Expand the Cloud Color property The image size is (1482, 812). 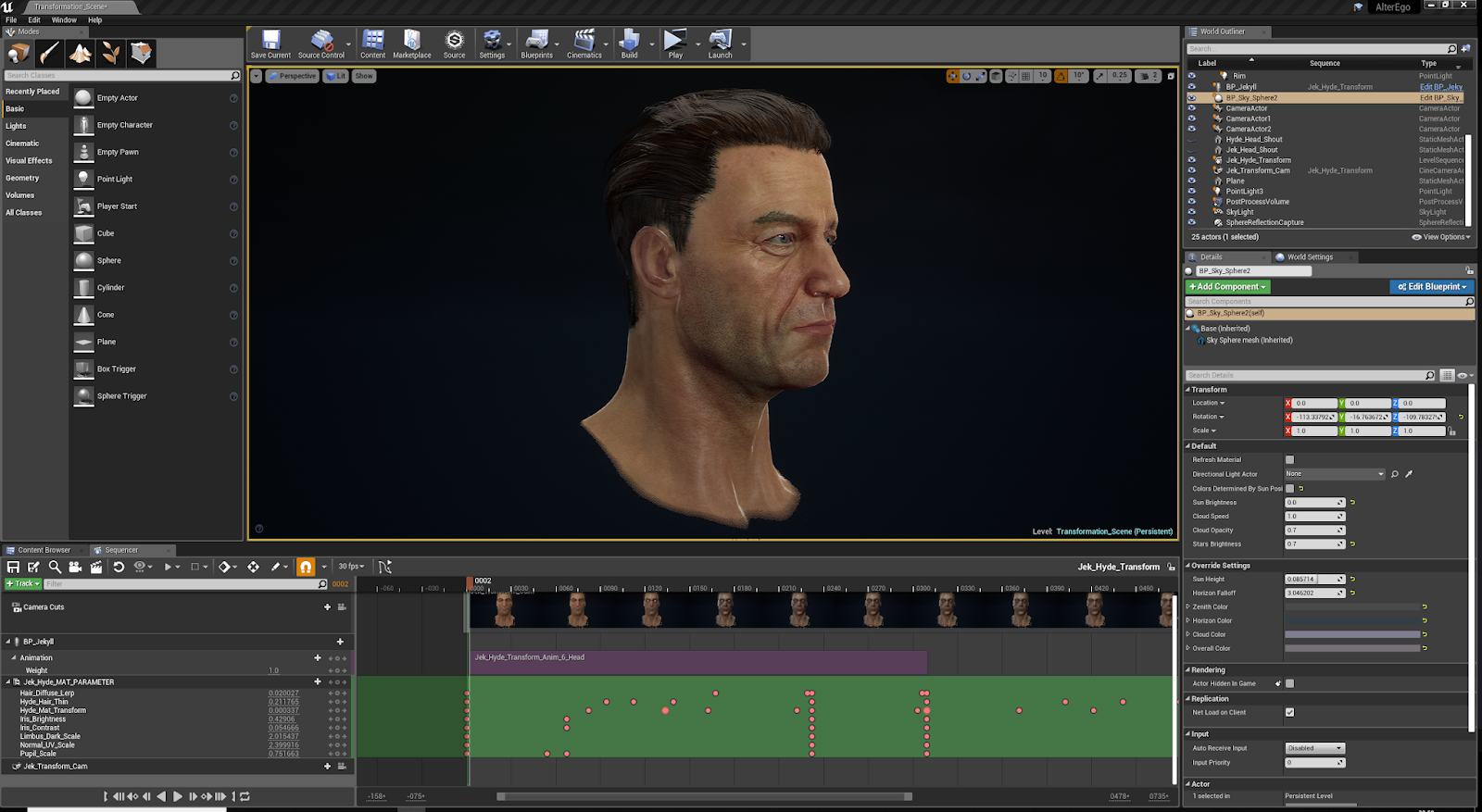pos(1188,634)
